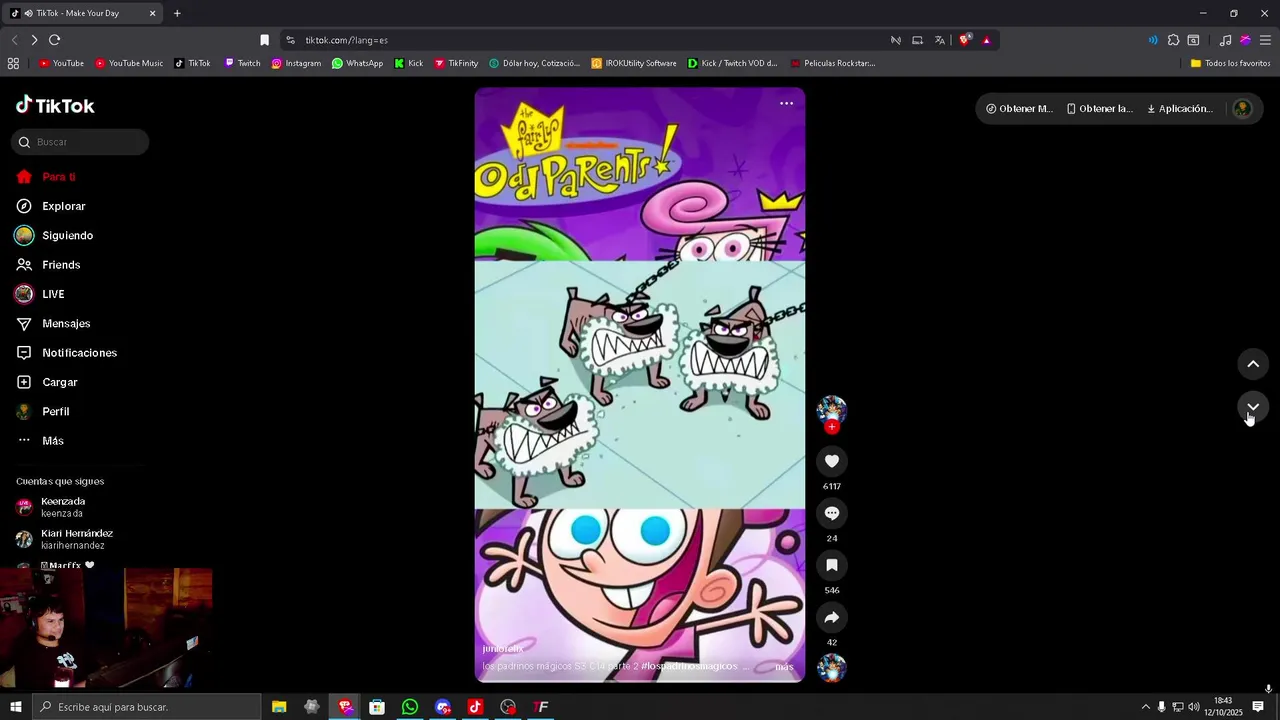Viewport: 1280px width, 720px height.
Task: Open the Siguiendo feed
Action: [x=54, y=236]
